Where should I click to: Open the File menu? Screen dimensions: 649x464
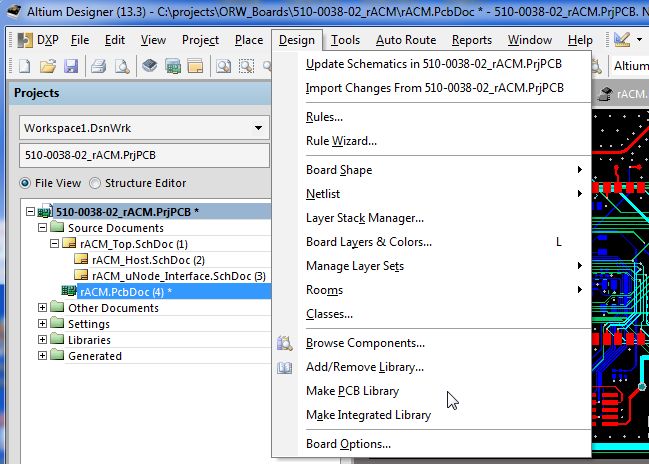(x=80, y=40)
